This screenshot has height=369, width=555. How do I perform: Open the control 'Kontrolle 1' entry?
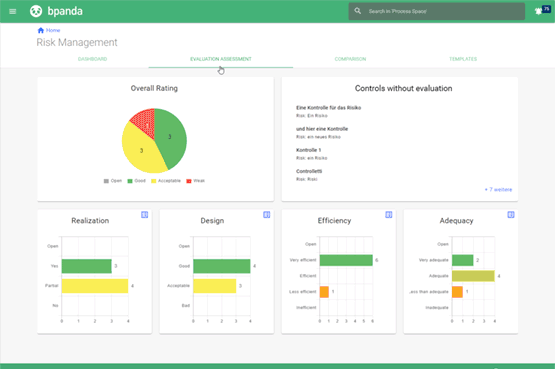pyautogui.click(x=309, y=150)
